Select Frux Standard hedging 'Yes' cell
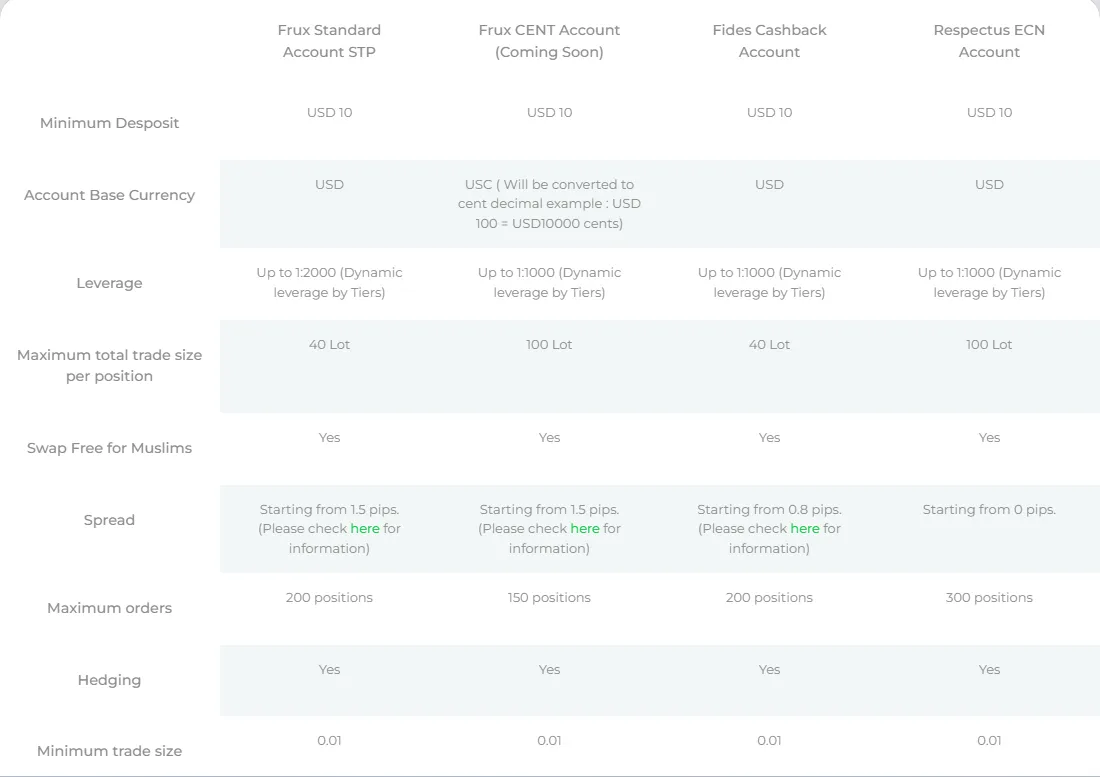The width and height of the screenshot is (1100, 777). click(329, 670)
